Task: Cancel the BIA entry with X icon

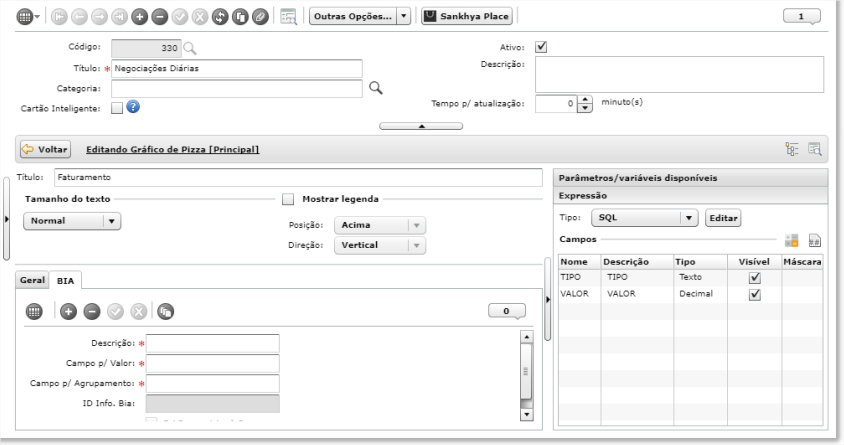Action: [x=139, y=311]
